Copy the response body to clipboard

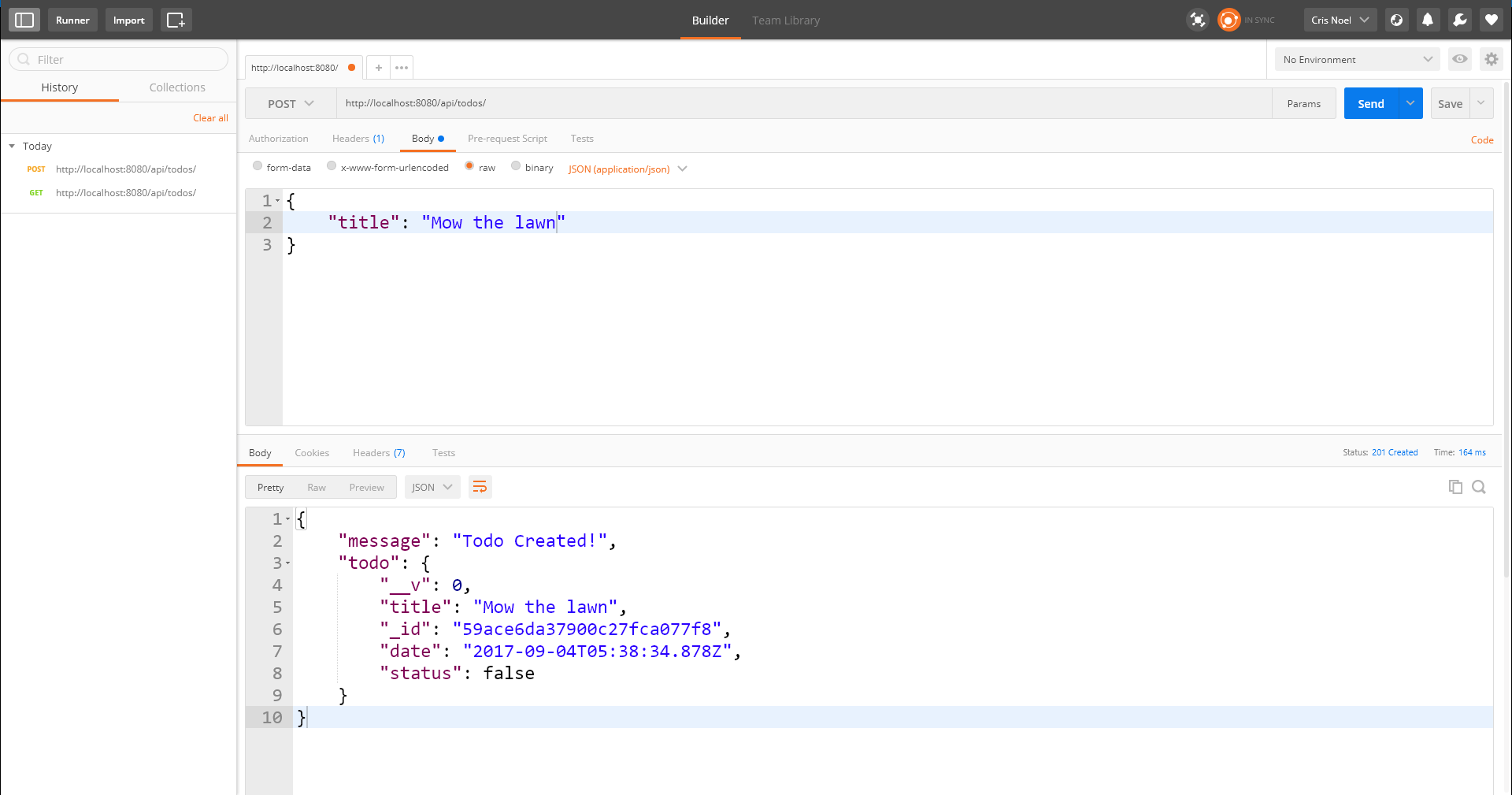(1455, 487)
